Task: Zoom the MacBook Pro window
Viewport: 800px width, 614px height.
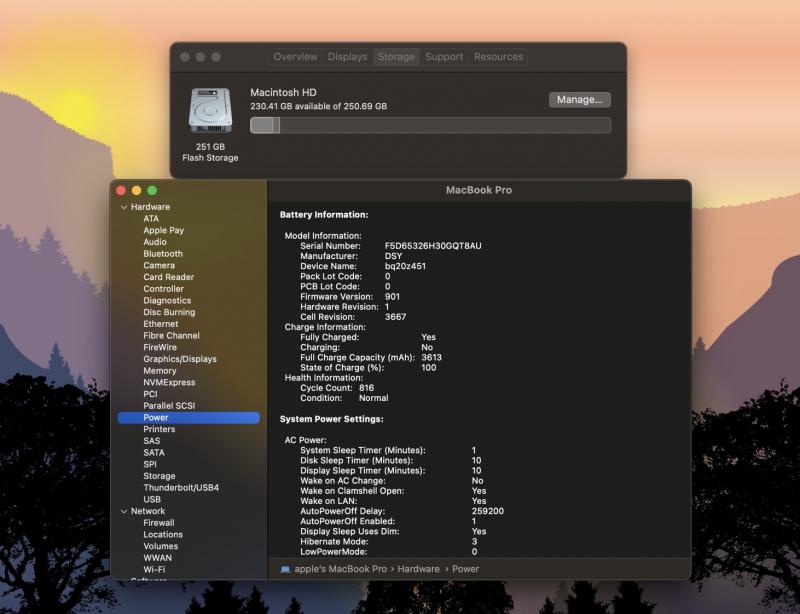Action: (152, 190)
